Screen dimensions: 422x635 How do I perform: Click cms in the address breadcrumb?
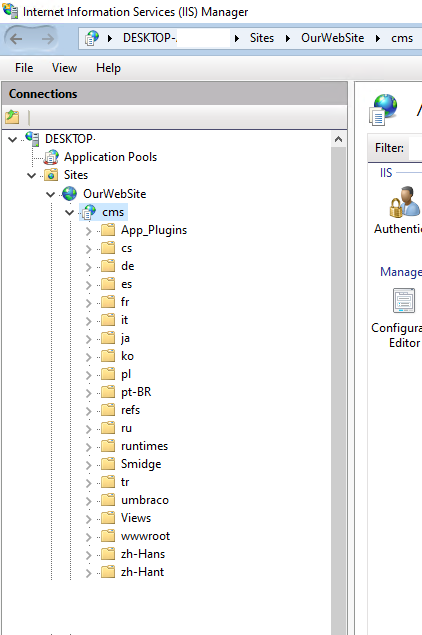[402, 38]
